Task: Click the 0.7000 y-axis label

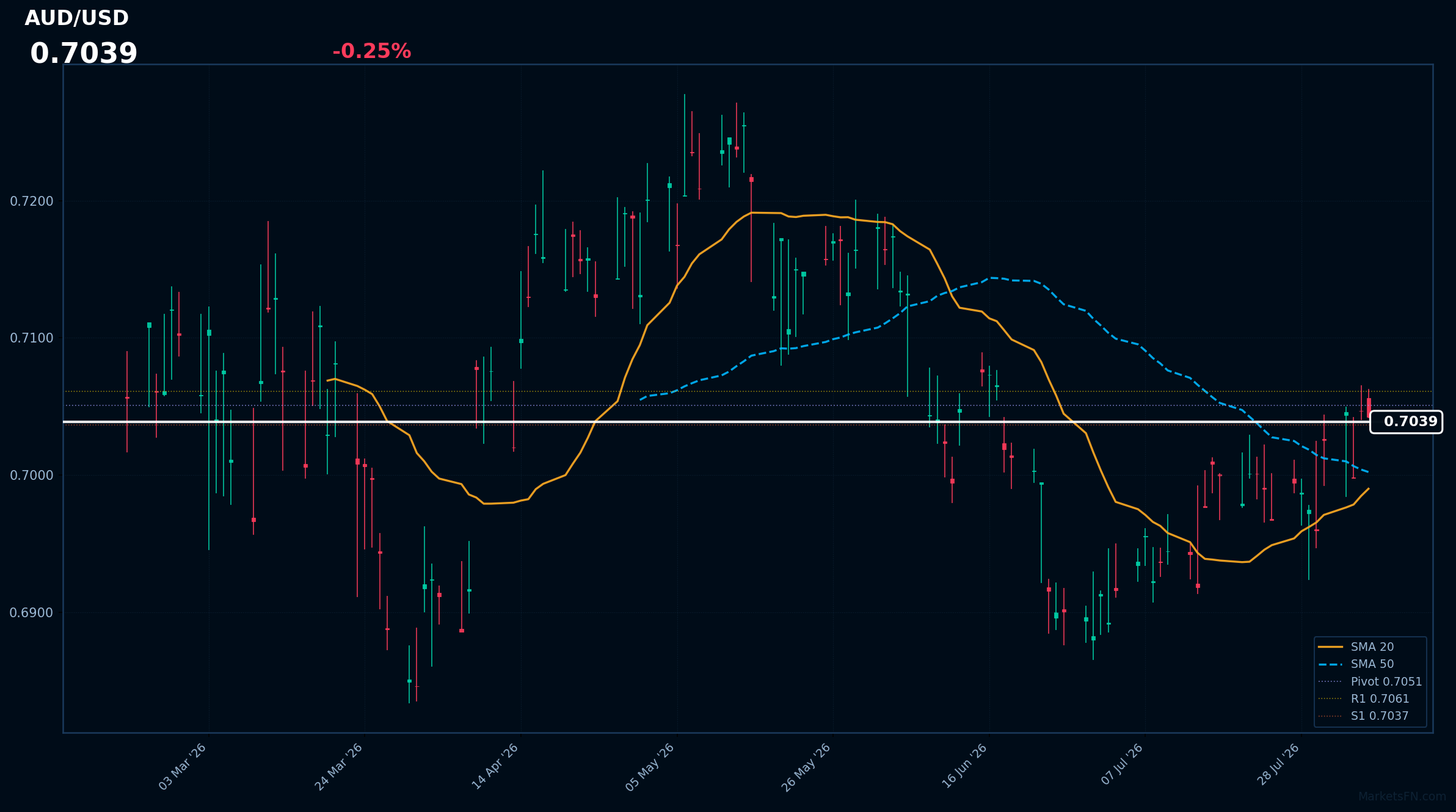Action: tap(32, 475)
